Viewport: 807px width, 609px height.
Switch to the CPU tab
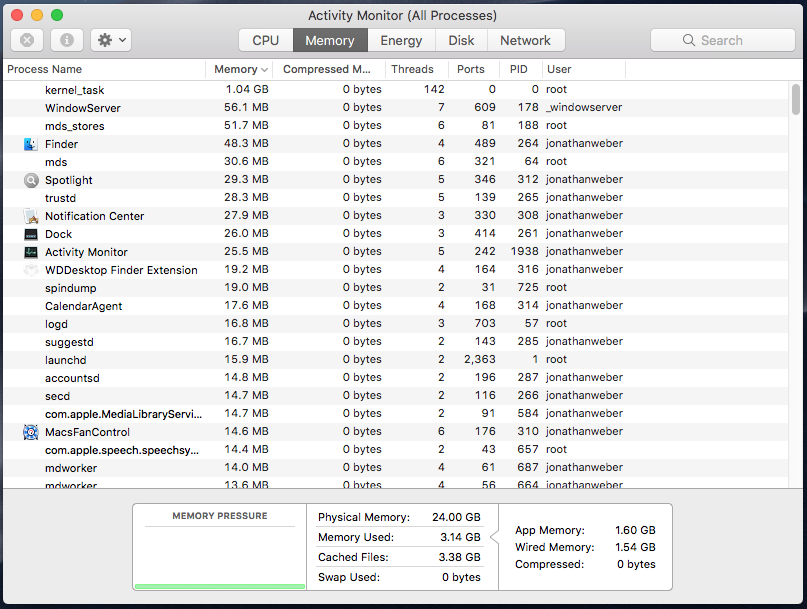(266, 40)
